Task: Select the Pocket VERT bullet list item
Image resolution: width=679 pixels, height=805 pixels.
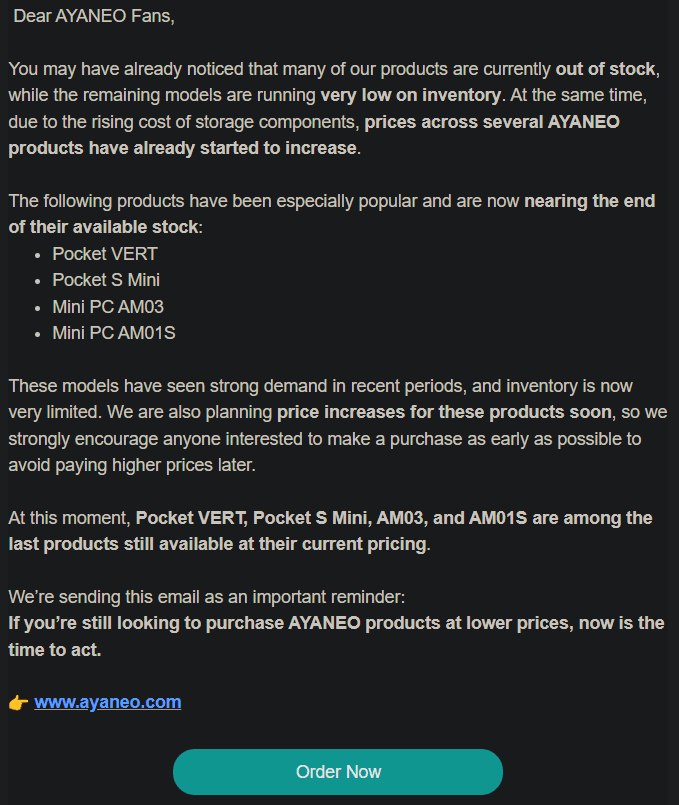Action: pos(104,254)
